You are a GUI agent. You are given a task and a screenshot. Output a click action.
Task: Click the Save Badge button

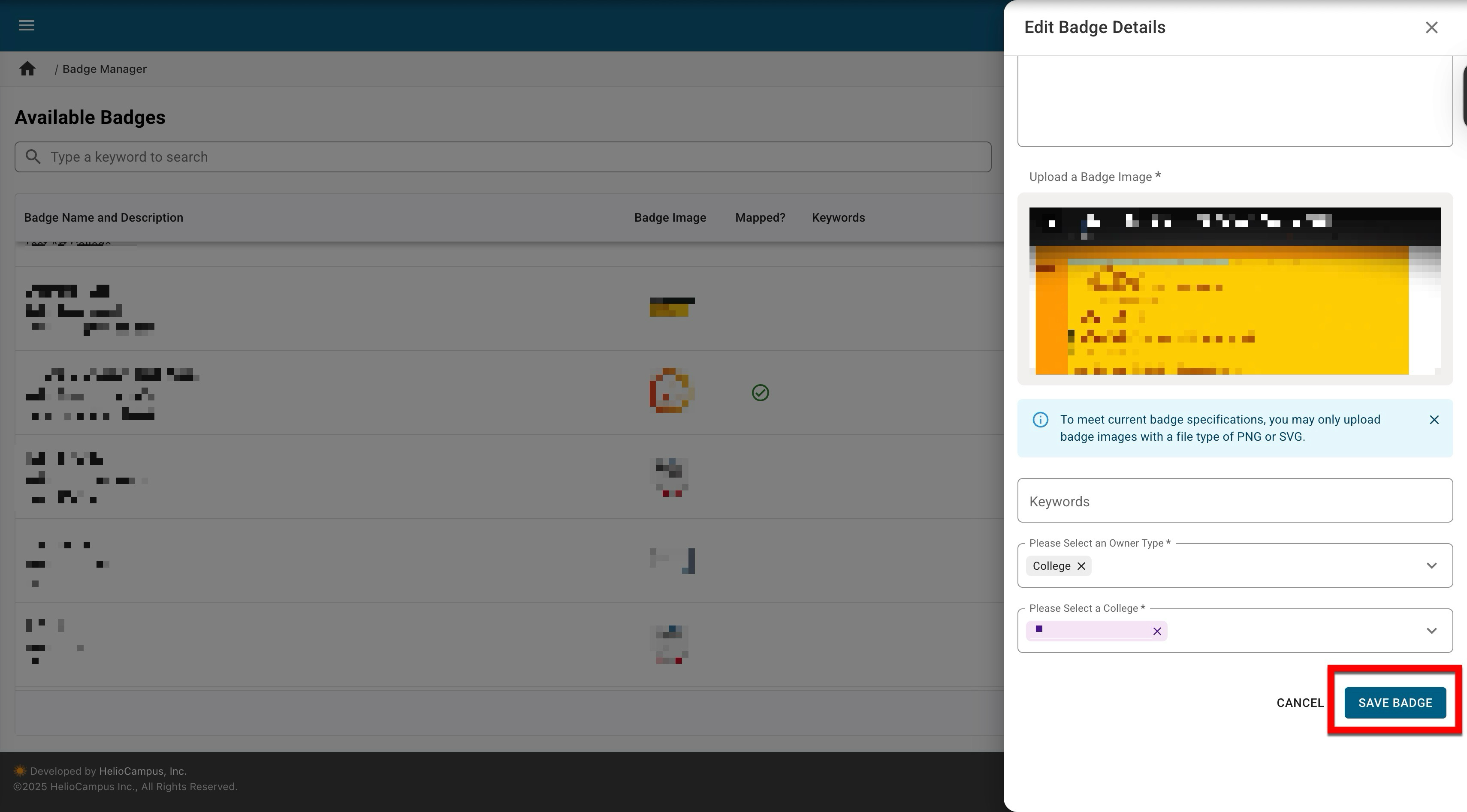point(1395,703)
